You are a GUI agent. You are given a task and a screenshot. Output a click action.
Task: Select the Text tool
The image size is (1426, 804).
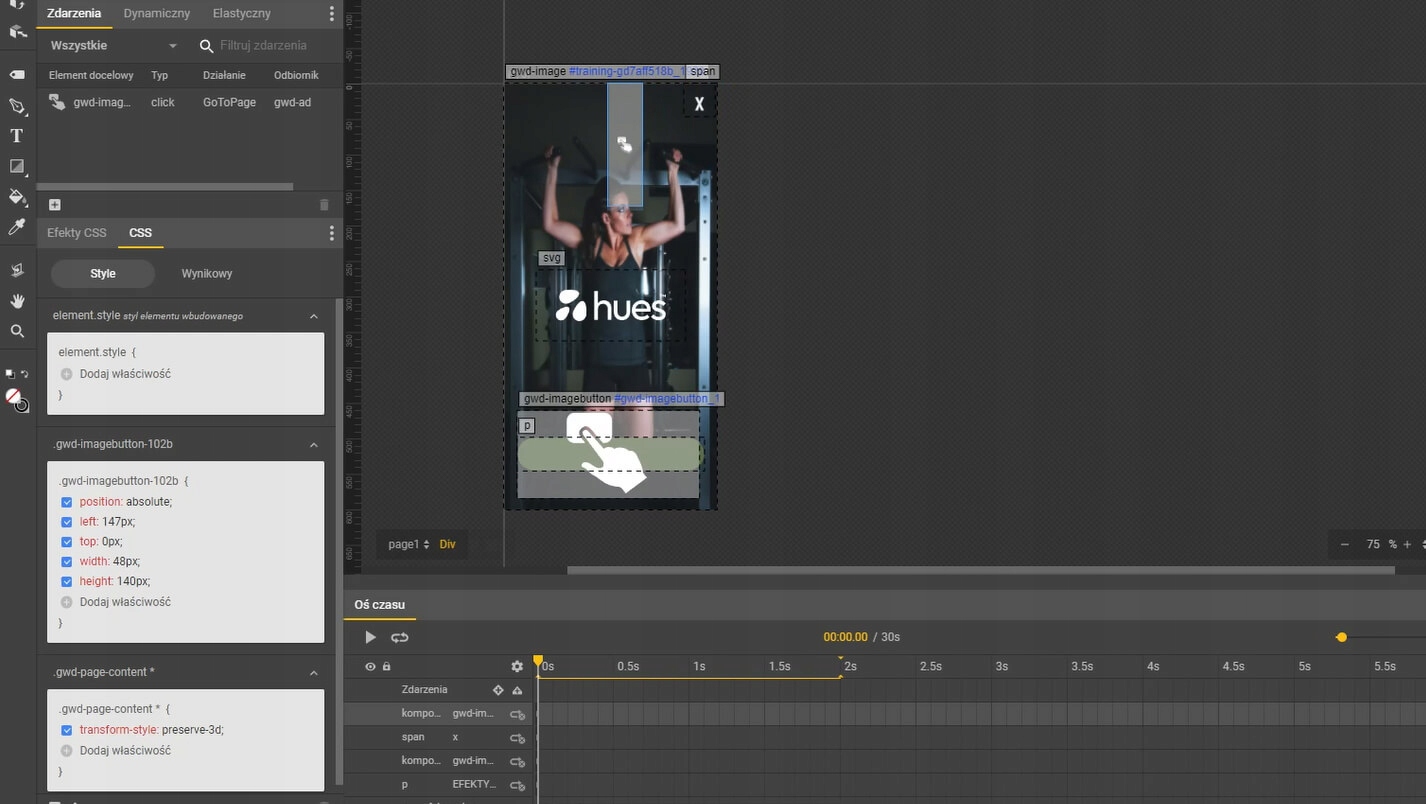pos(17,136)
